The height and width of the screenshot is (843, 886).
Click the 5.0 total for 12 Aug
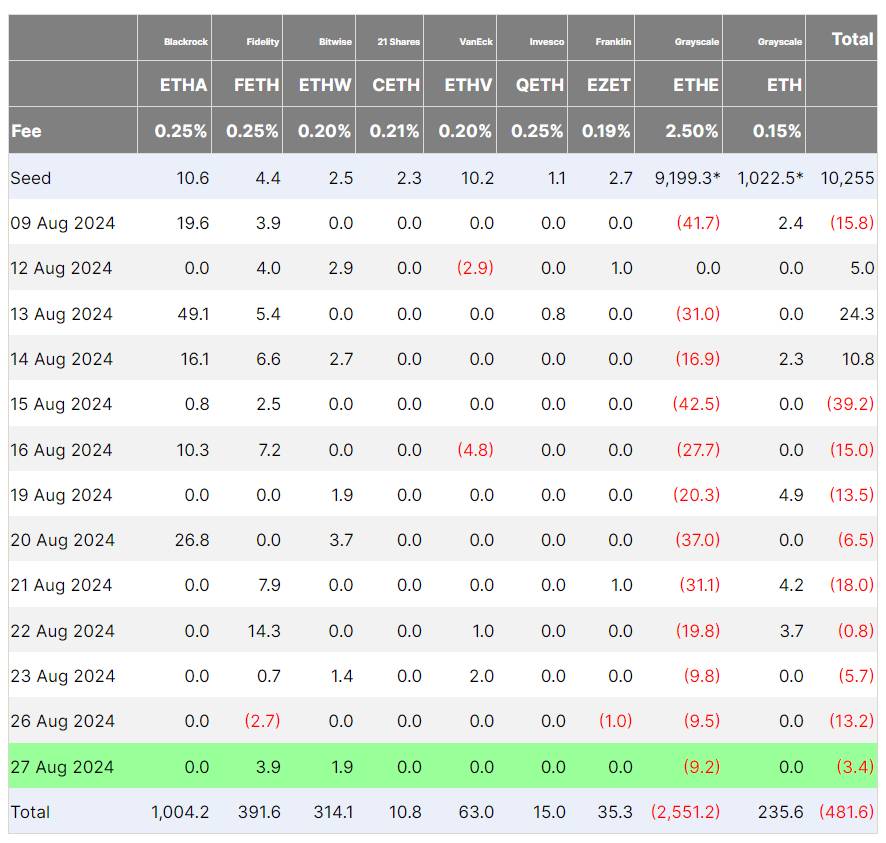point(862,268)
